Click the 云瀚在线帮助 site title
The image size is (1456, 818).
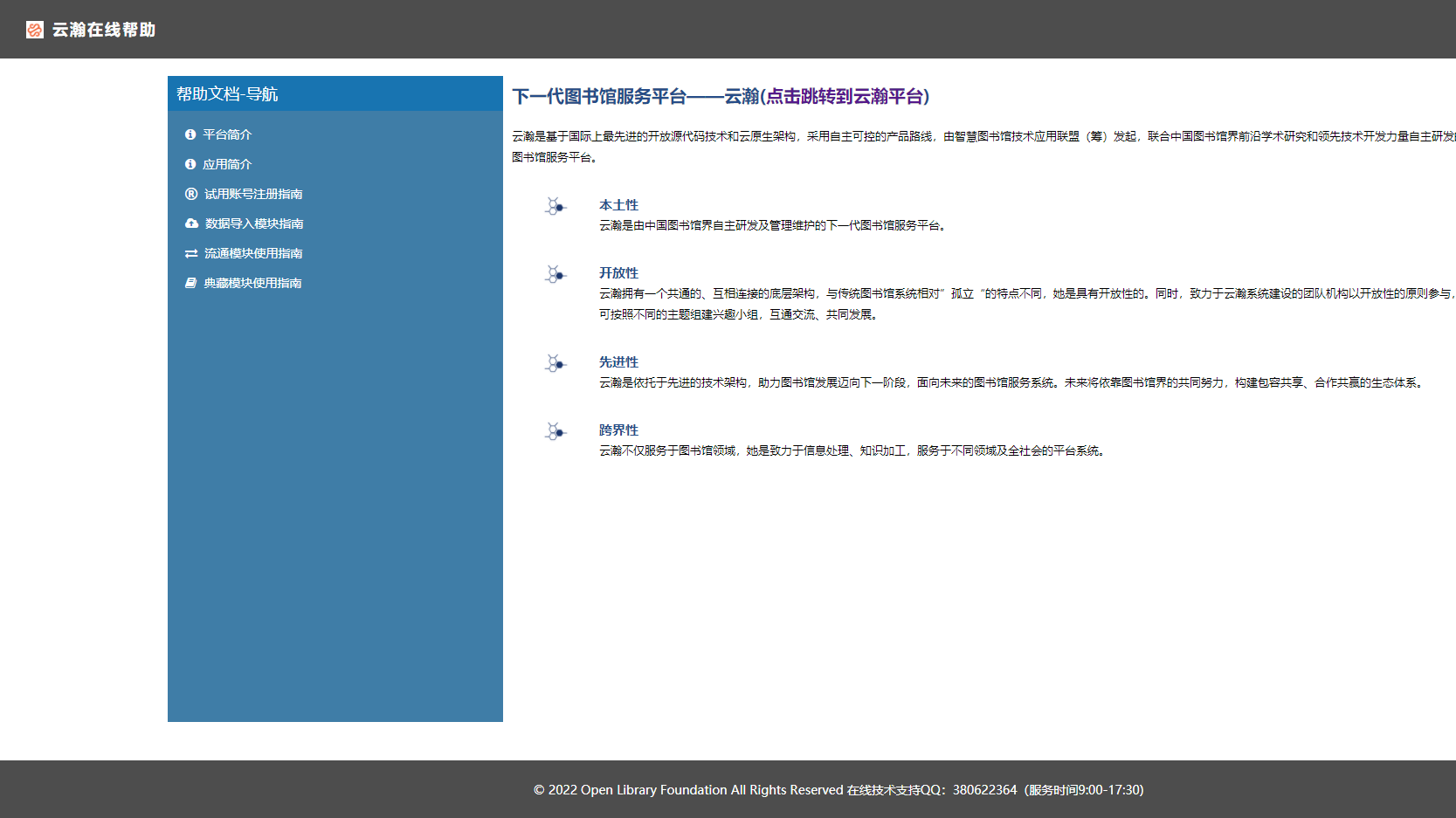pos(103,30)
